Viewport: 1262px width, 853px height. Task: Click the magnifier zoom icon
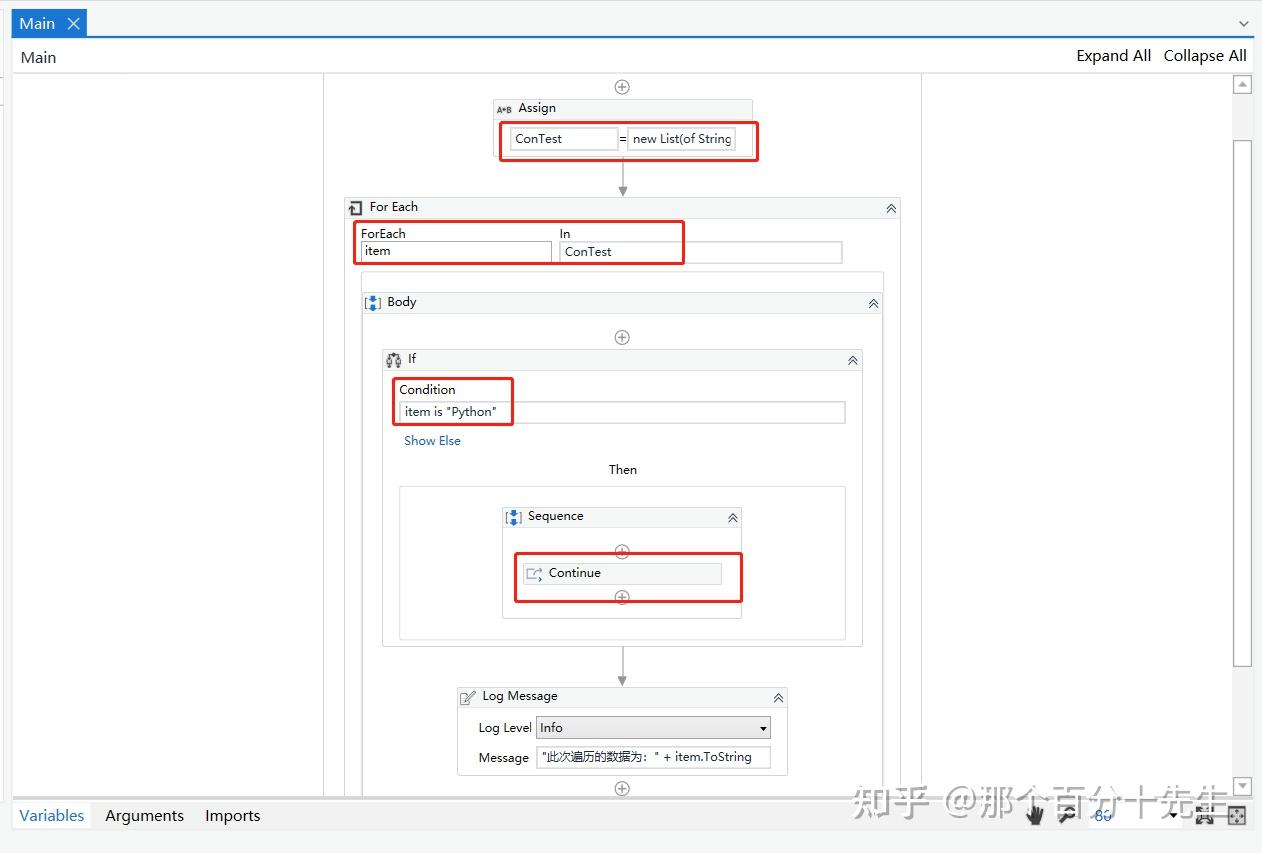[1066, 815]
